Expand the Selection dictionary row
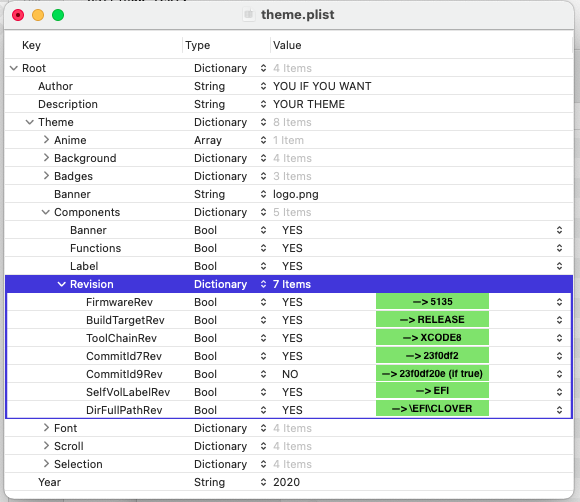580x502 pixels. coord(46,464)
